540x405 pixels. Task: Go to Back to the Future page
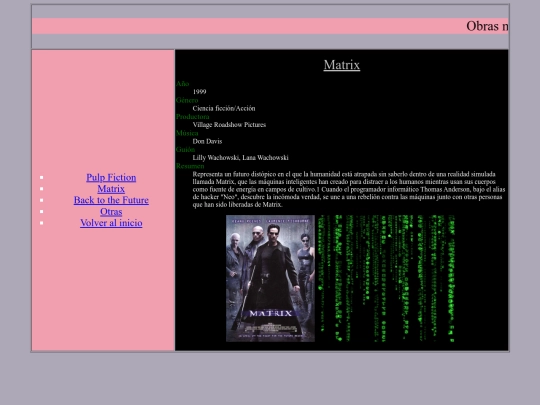111,200
